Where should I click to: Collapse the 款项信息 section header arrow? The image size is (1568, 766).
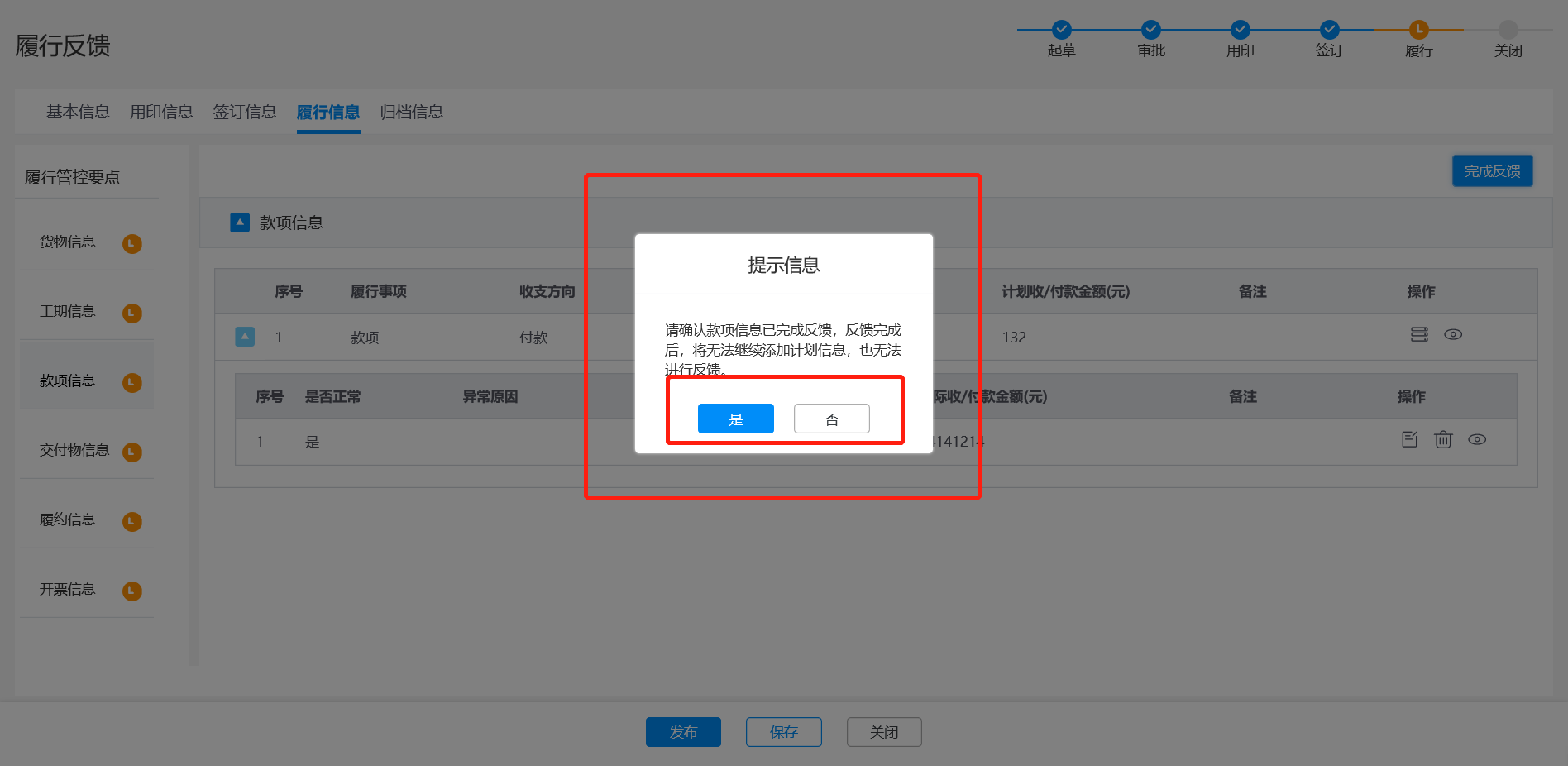point(240,223)
